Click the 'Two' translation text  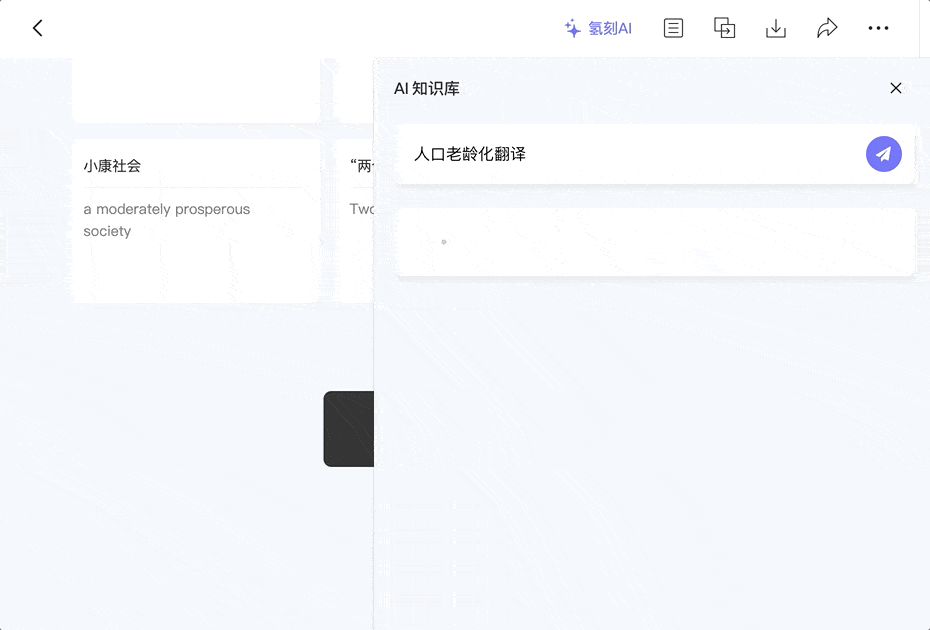(x=361, y=209)
